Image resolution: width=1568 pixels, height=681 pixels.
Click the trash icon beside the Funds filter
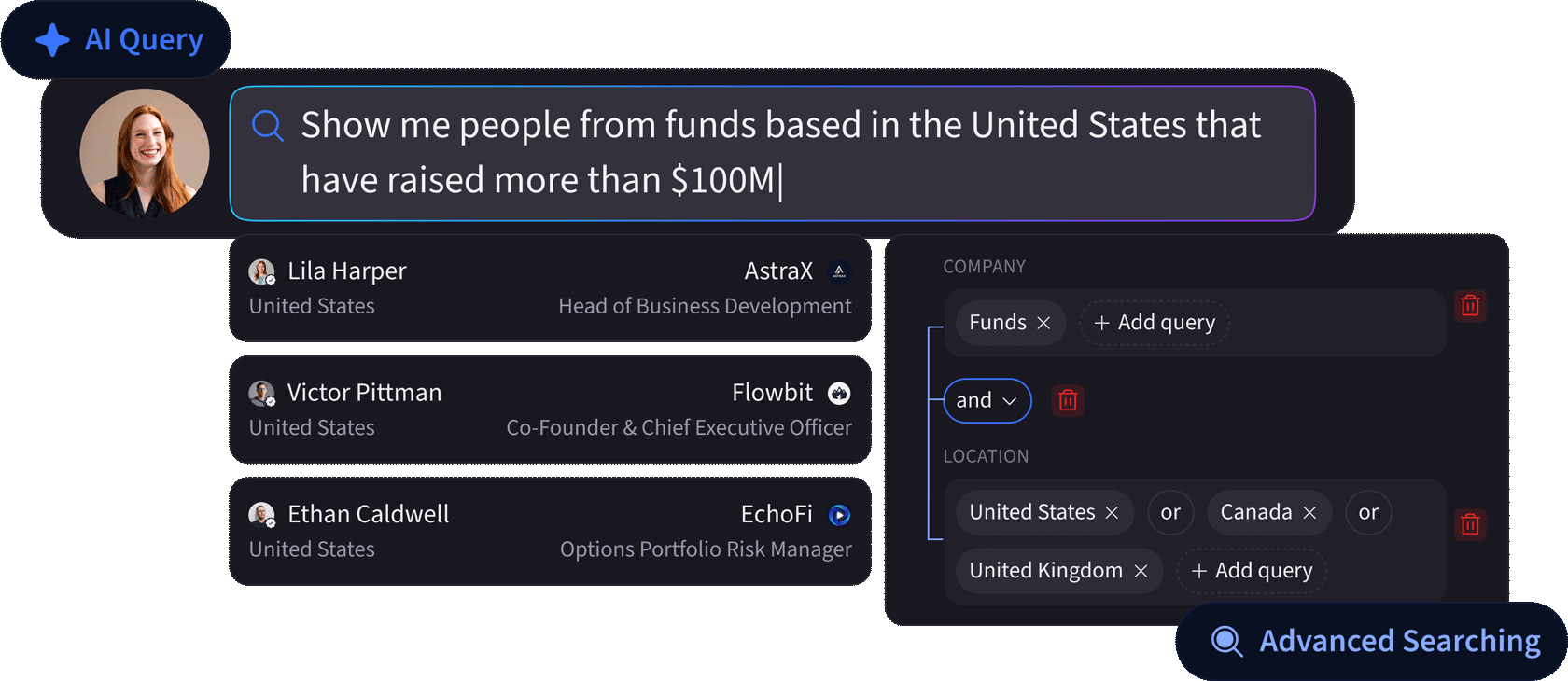point(1472,305)
